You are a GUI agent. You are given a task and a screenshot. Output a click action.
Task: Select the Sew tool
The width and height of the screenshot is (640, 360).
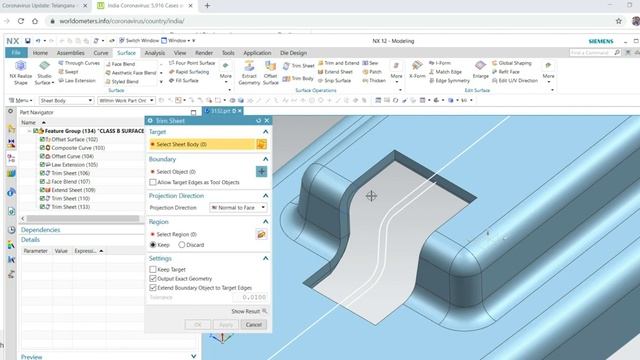click(x=370, y=63)
